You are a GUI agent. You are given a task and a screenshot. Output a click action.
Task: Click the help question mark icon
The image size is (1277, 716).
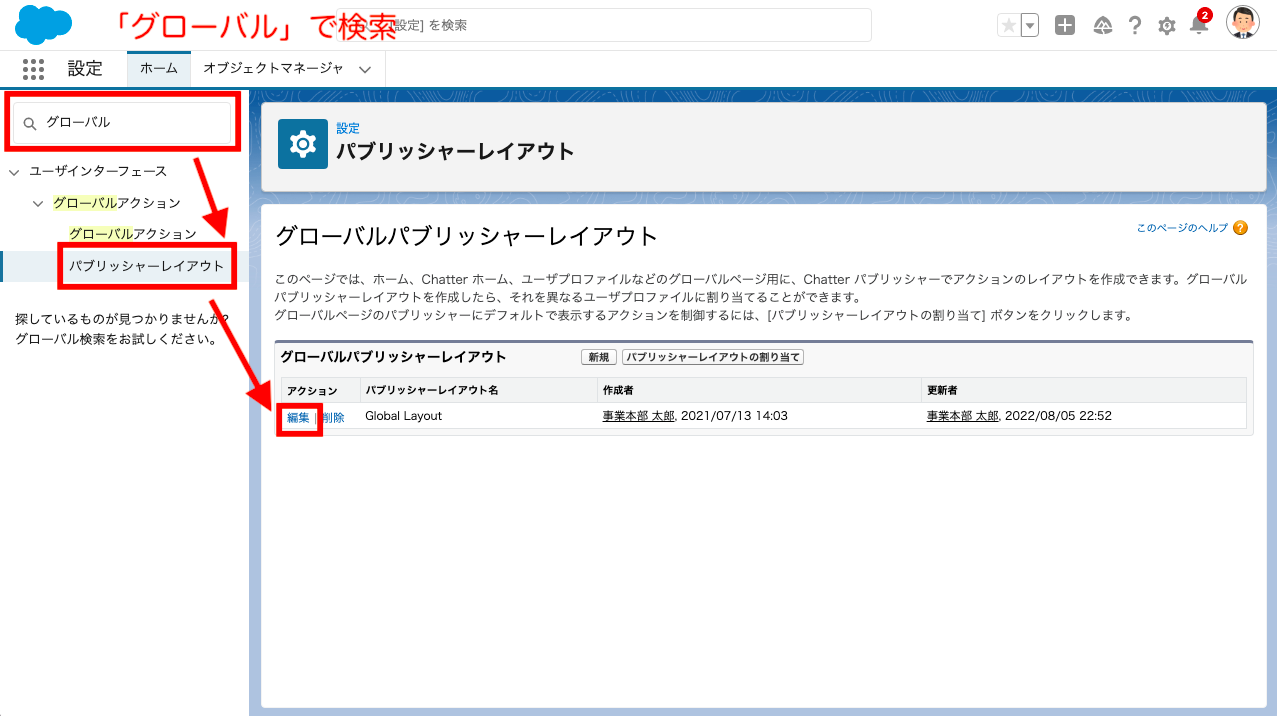tap(1134, 26)
